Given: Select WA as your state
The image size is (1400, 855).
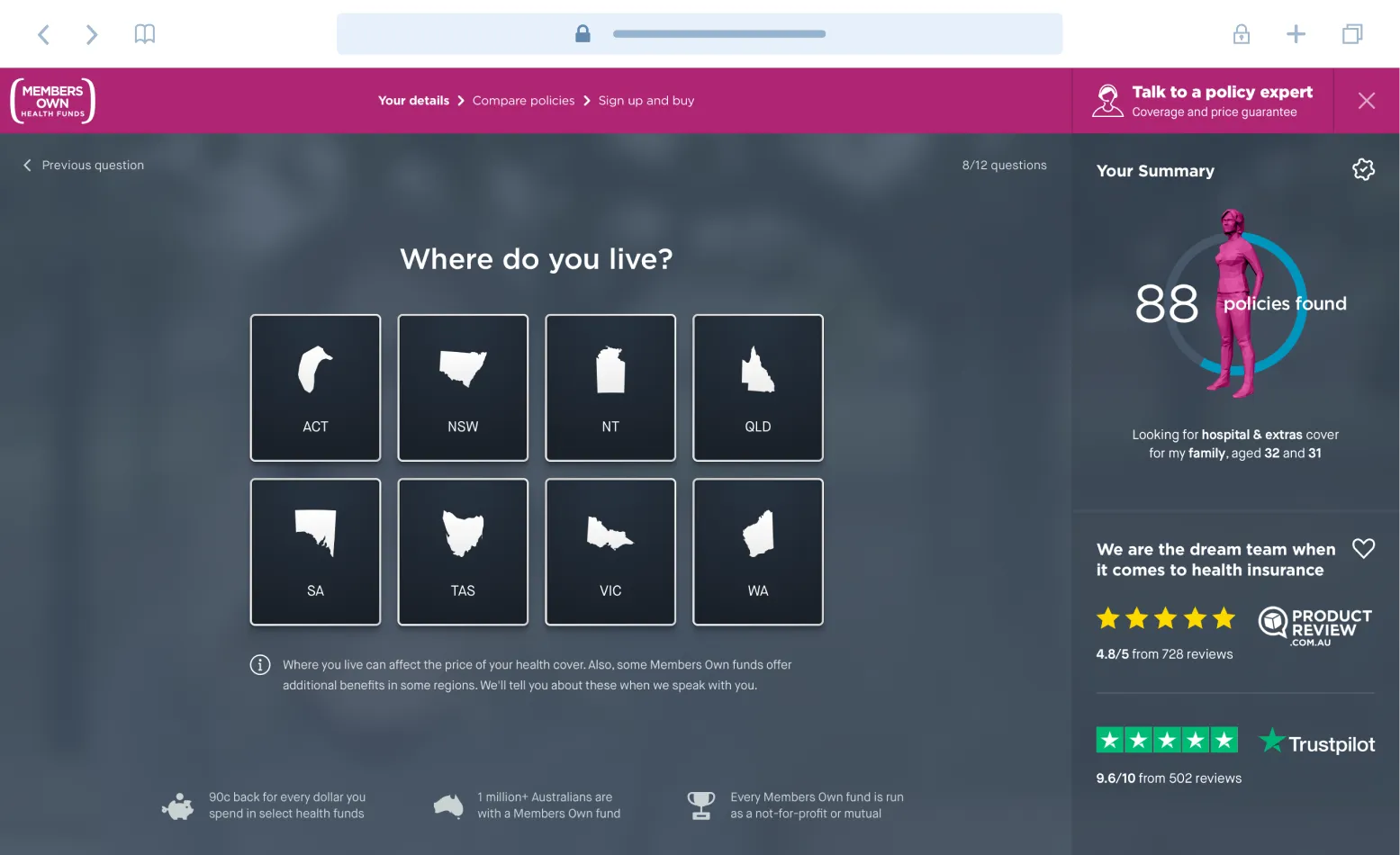Looking at the screenshot, I should pyautogui.click(x=758, y=552).
